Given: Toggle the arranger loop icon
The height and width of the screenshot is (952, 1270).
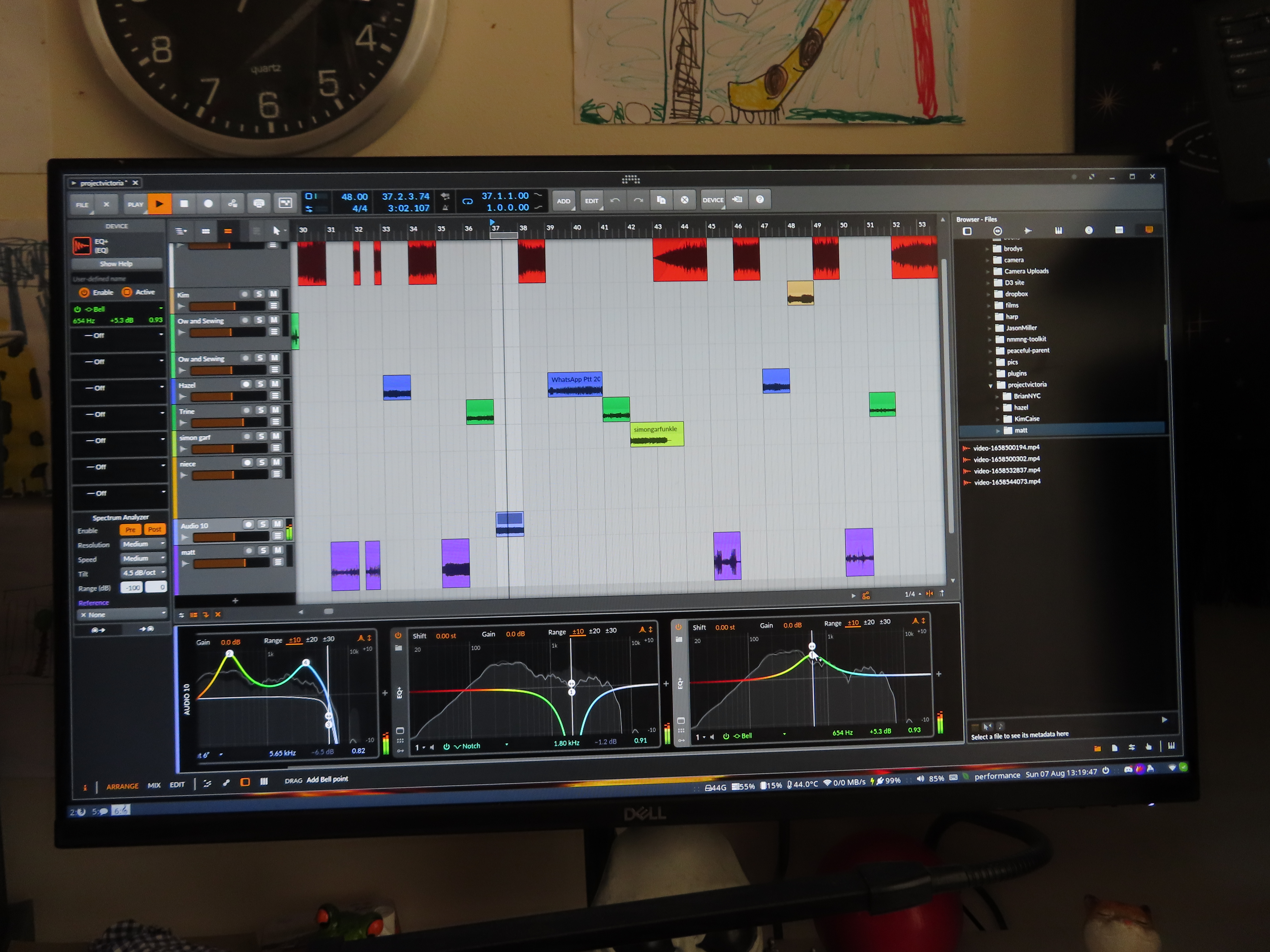Looking at the screenshot, I should point(467,202).
